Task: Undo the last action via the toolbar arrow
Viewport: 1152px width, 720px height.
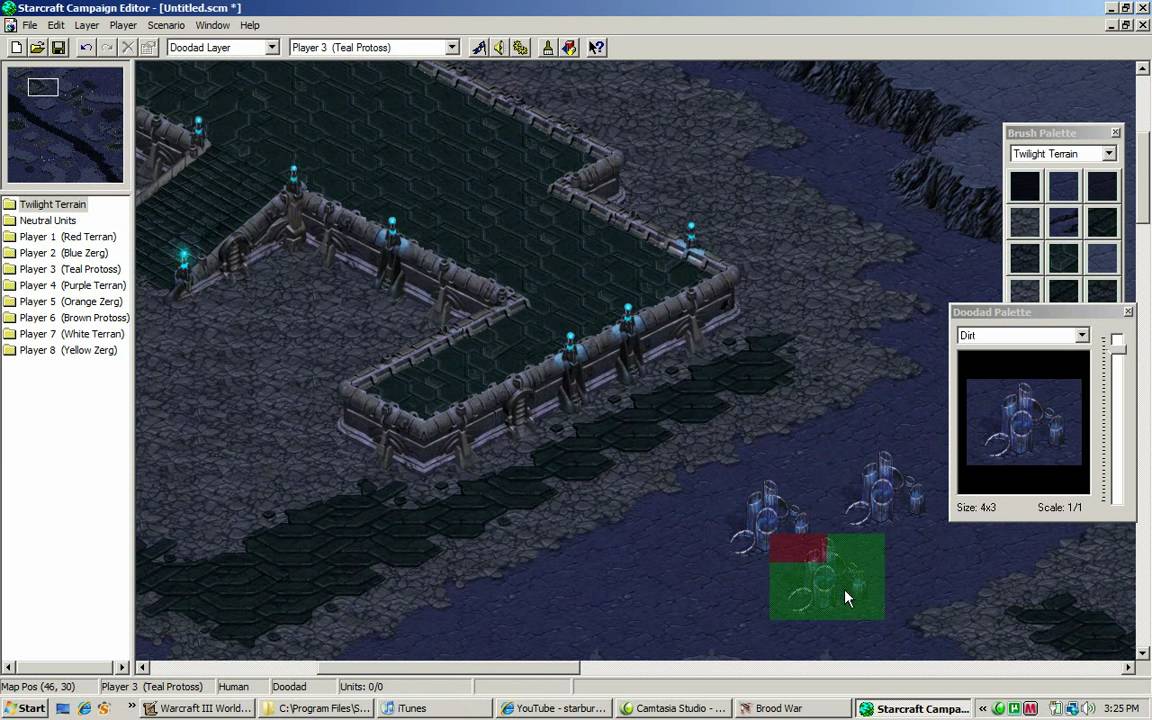Action: click(x=86, y=48)
